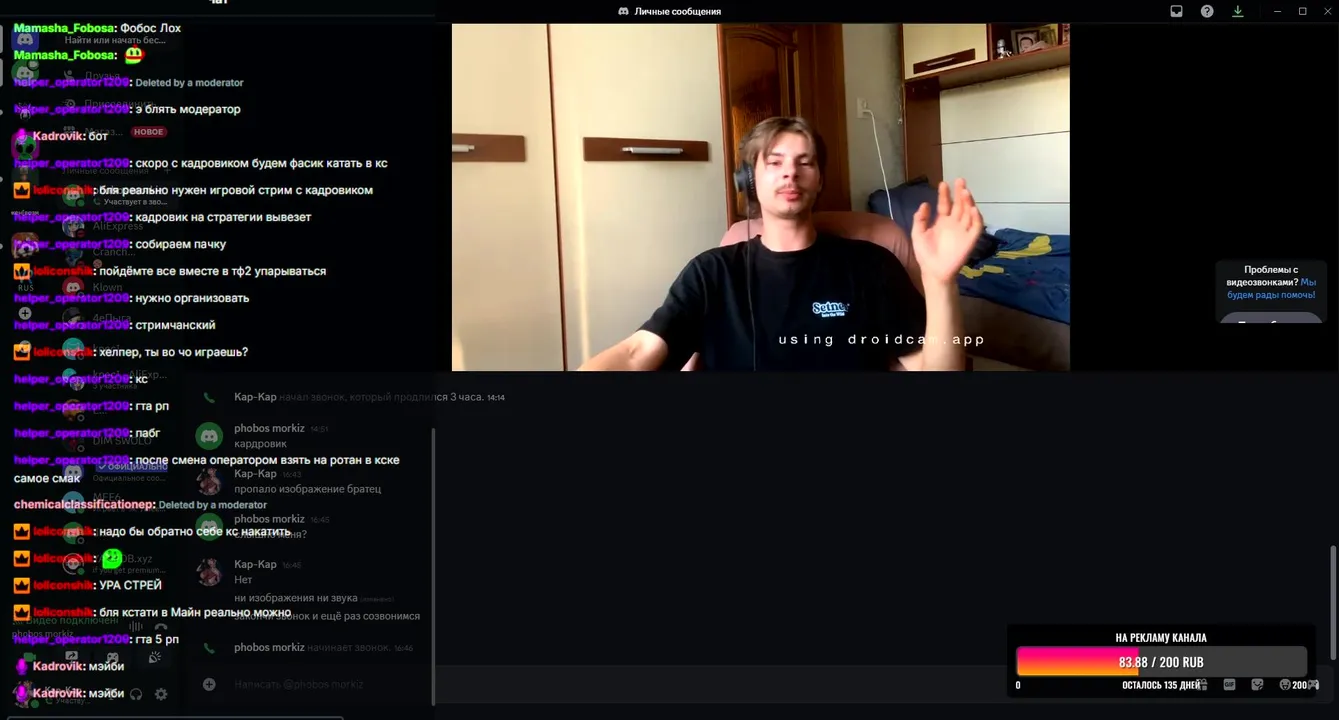
Task: Click the message пропало изображение братец
Action: point(307,489)
